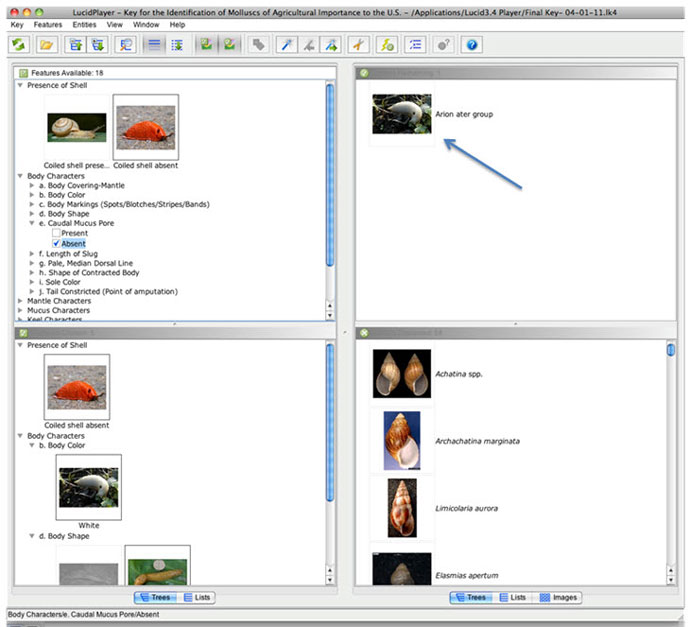Image resolution: width=690 pixels, height=627 pixels.
Task: Select the Coiled shell present image option
Action: (x=76, y=127)
